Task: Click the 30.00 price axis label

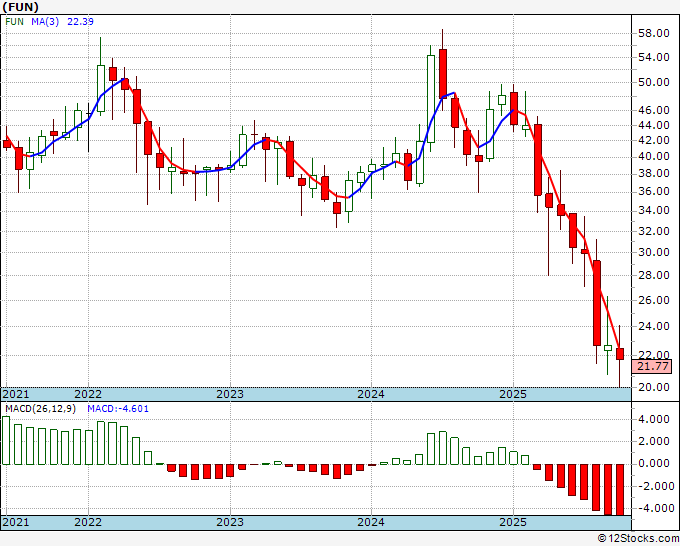Action: click(x=654, y=252)
